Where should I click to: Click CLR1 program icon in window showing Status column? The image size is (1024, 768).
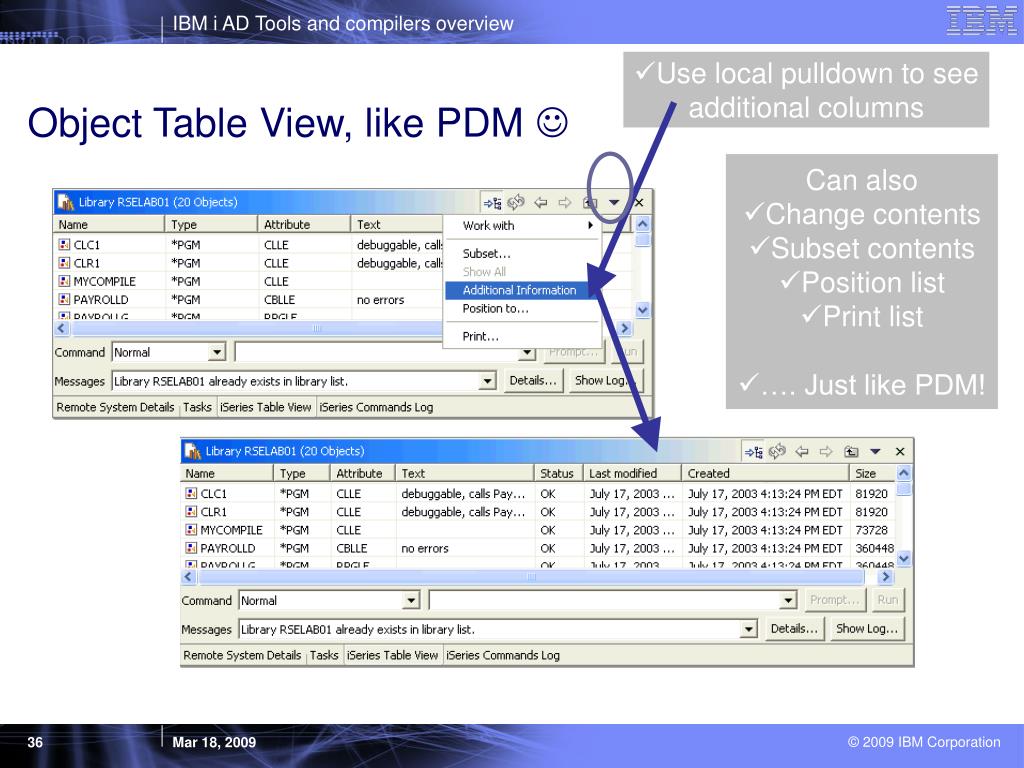click(191, 512)
